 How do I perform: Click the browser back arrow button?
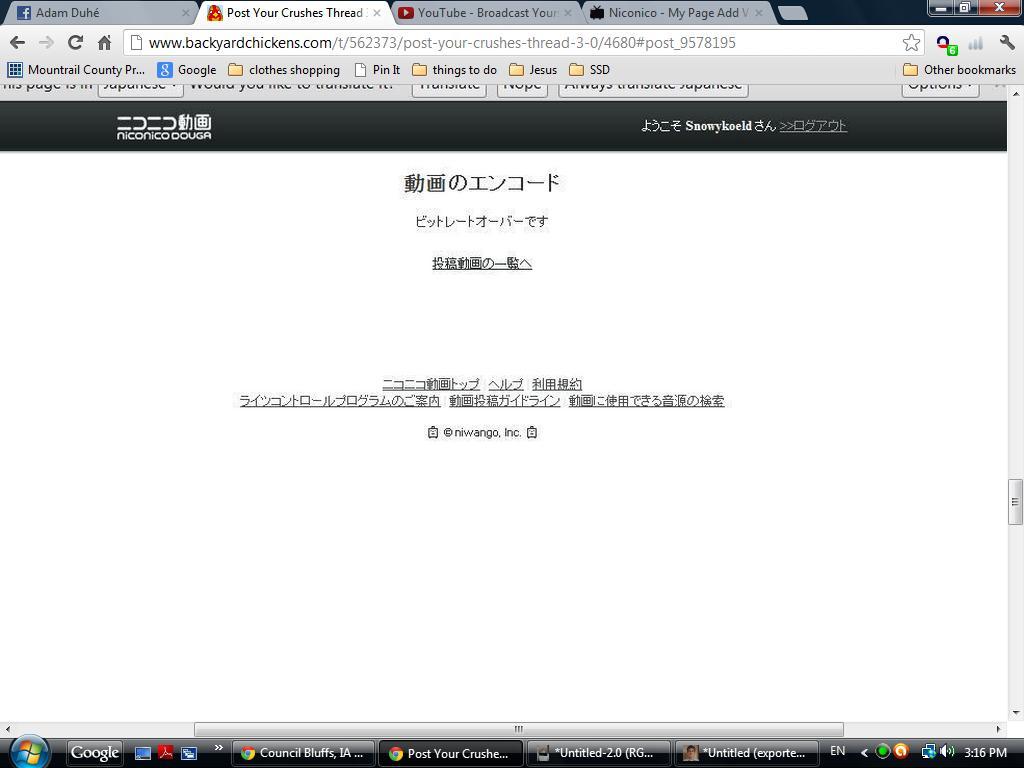(x=17, y=42)
